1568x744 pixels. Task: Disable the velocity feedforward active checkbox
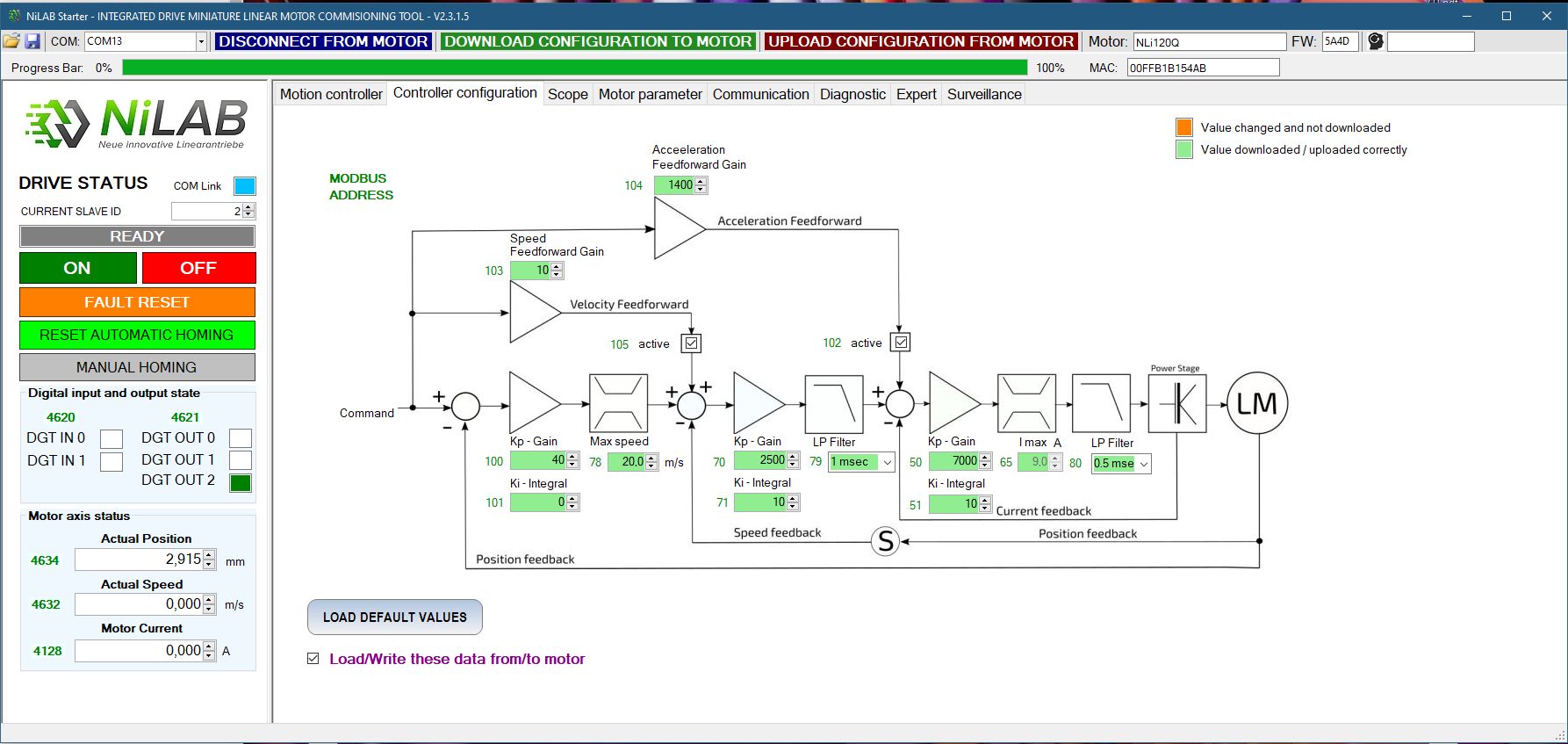(x=692, y=343)
